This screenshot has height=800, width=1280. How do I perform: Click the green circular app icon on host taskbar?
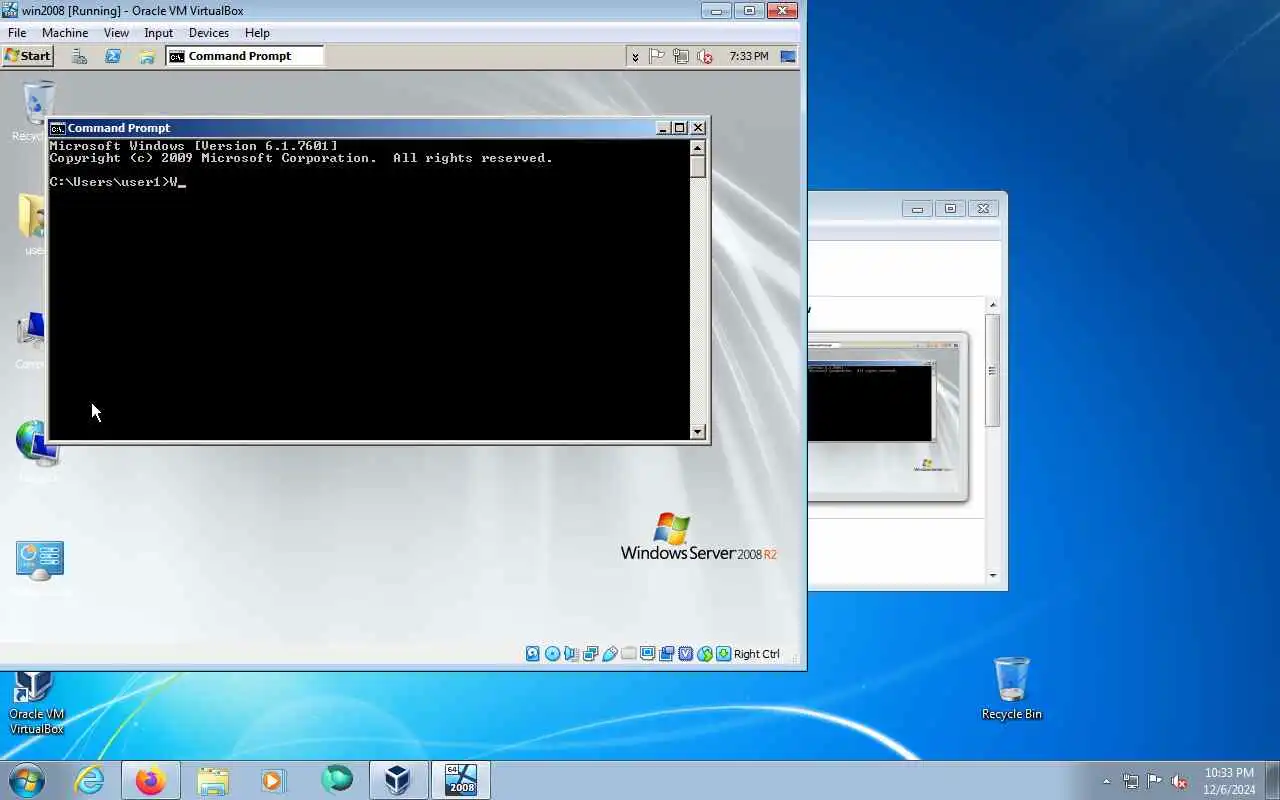337,779
